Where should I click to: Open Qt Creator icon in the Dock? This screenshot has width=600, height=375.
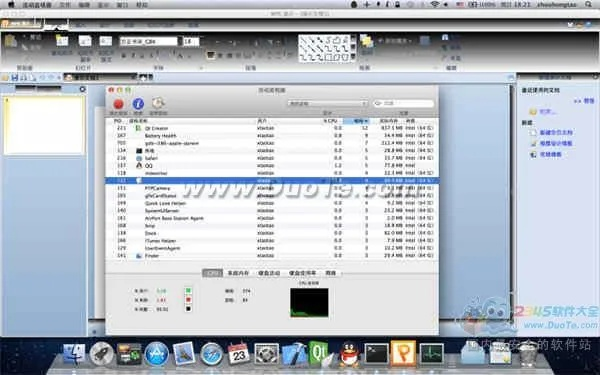tap(321, 353)
